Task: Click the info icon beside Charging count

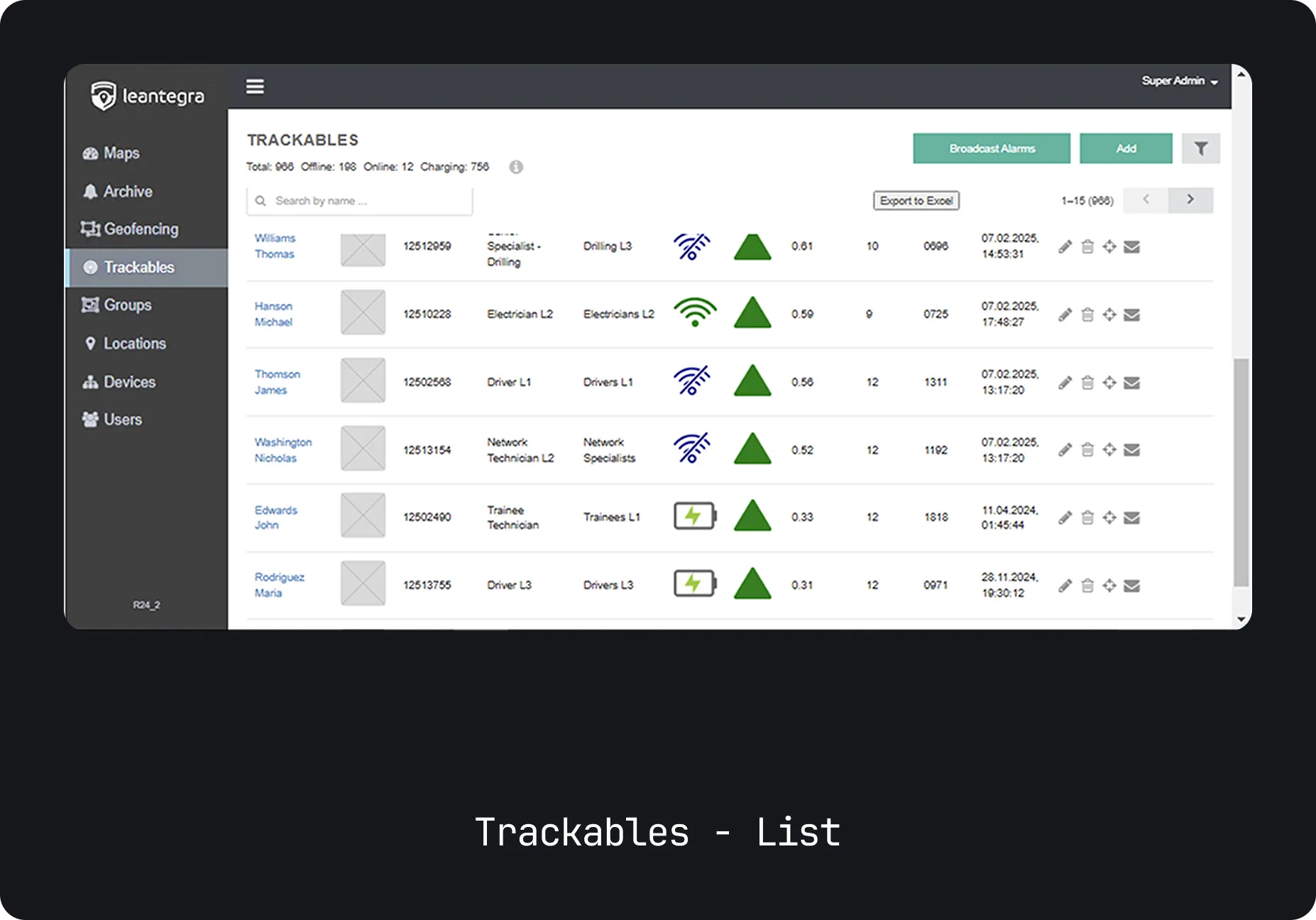Action: (x=516, y=167)
